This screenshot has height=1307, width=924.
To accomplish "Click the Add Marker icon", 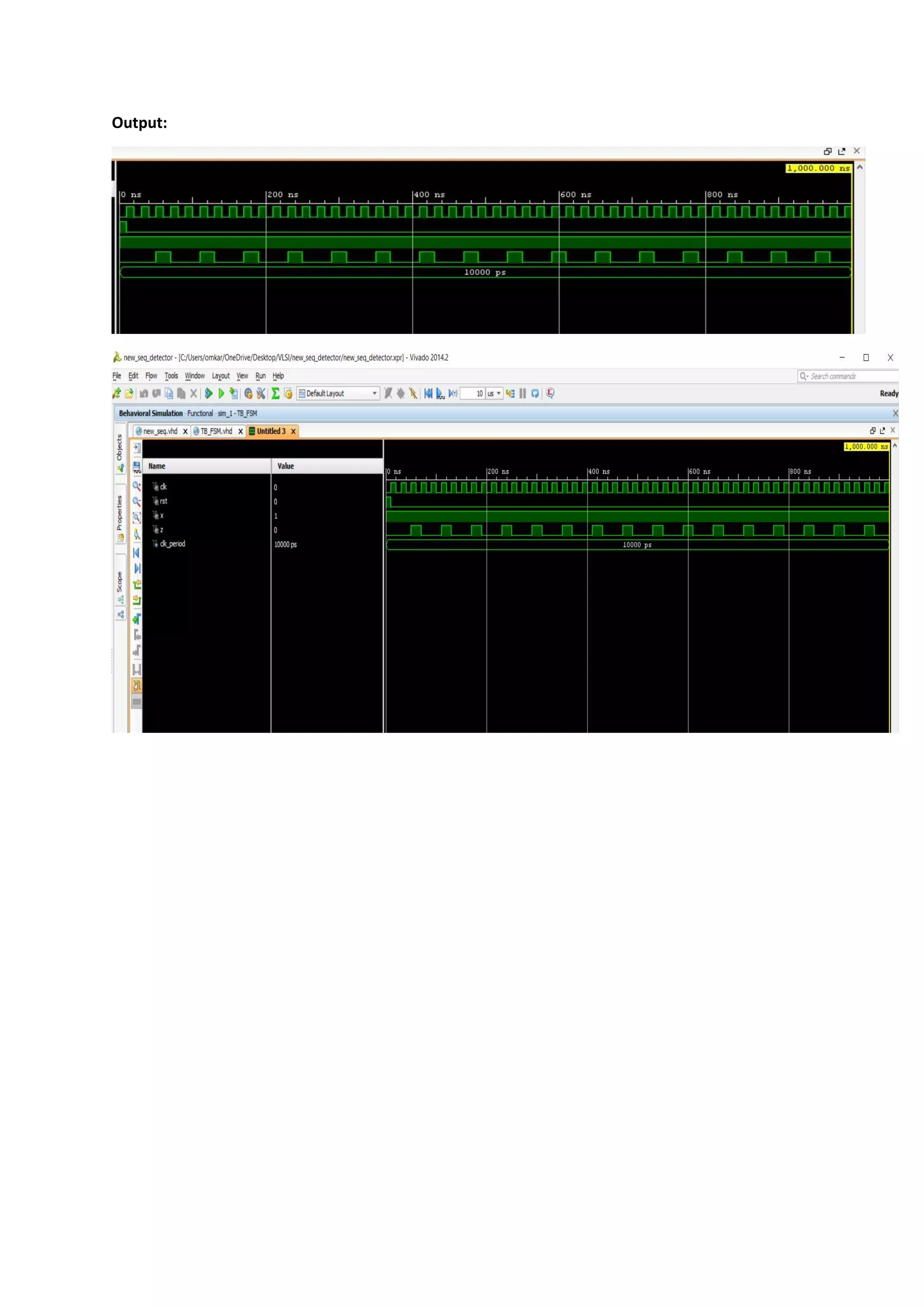I will coord(137,619).
